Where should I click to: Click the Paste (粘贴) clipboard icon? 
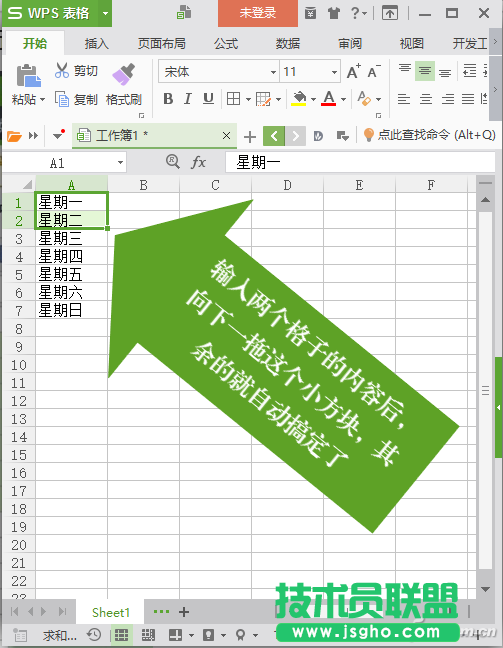click(29, 76)
